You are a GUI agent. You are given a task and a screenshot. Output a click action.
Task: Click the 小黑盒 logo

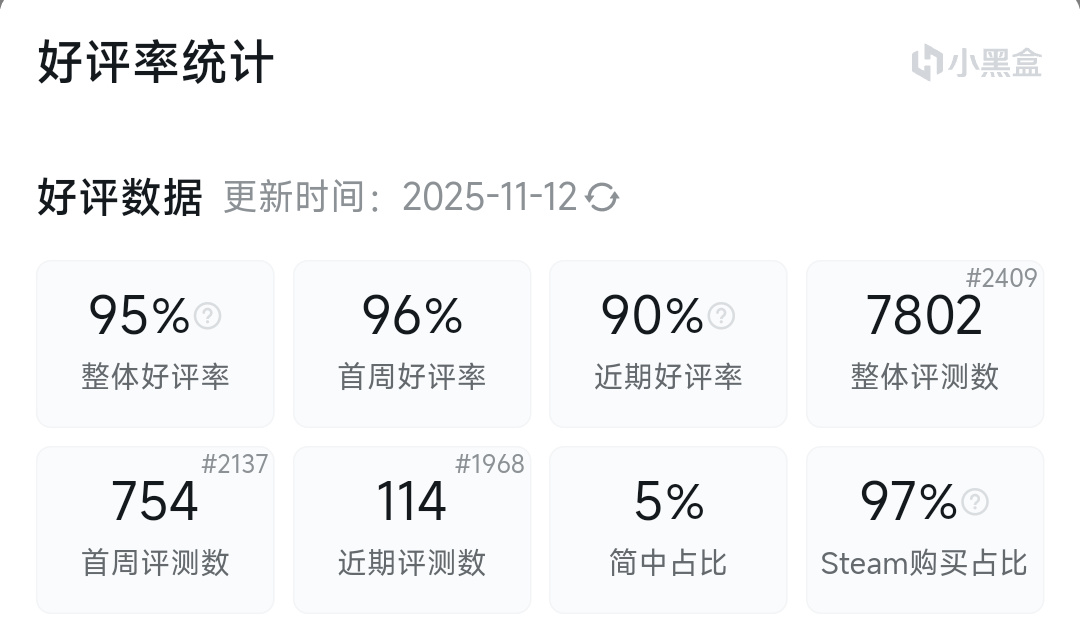click(x=976, y=63)
